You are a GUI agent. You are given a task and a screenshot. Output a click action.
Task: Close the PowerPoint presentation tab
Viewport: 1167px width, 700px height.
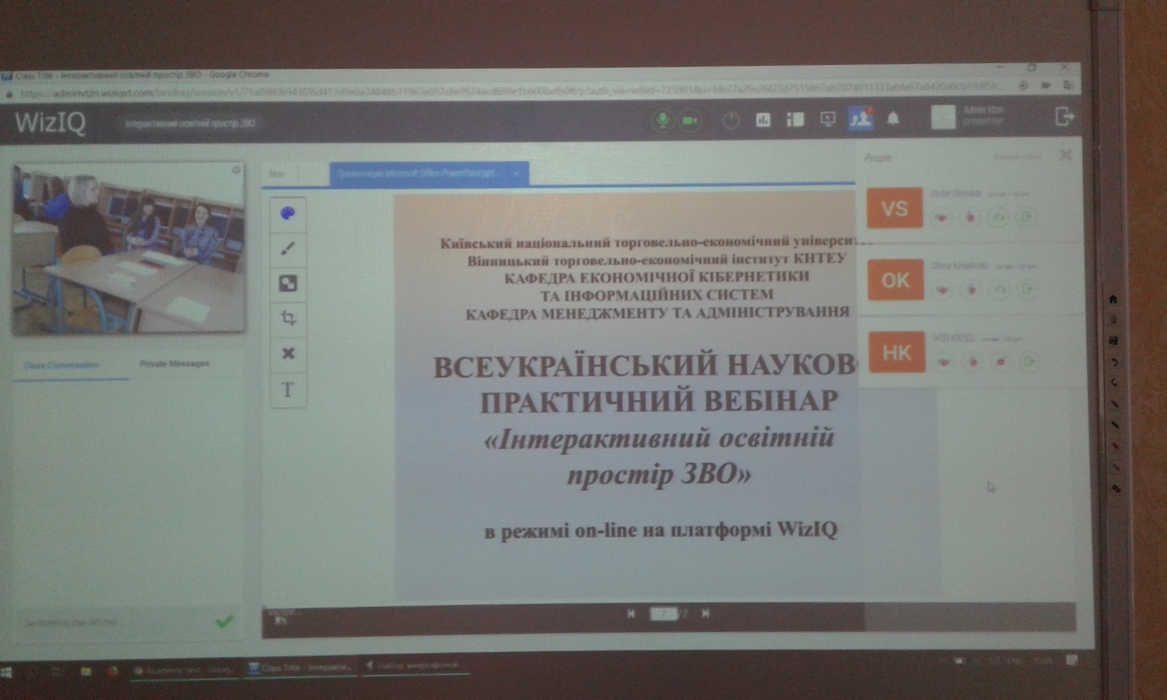click(516, 174)
